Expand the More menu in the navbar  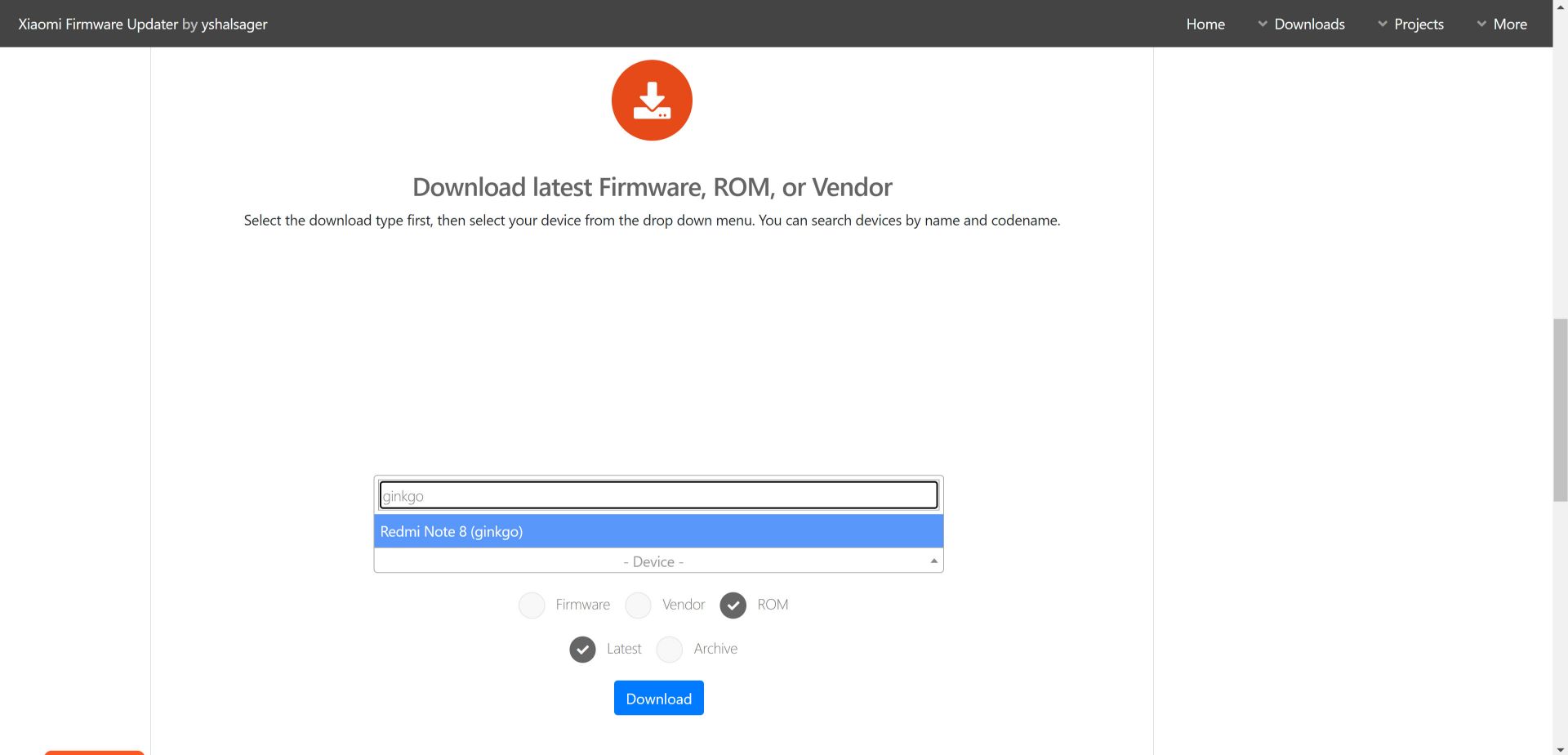[1502, 24]
